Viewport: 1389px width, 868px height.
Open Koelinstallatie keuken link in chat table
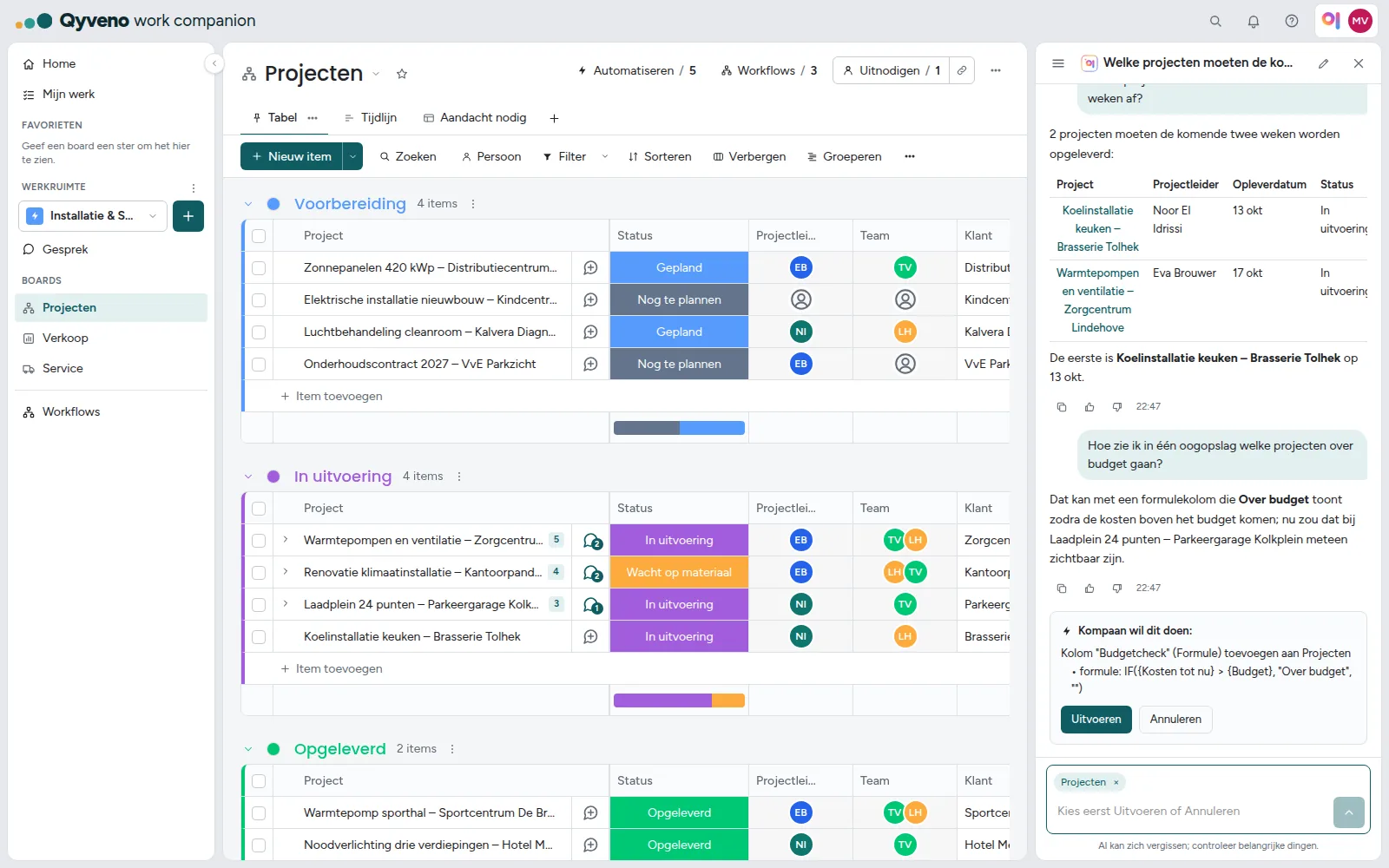click(1097, 229)
